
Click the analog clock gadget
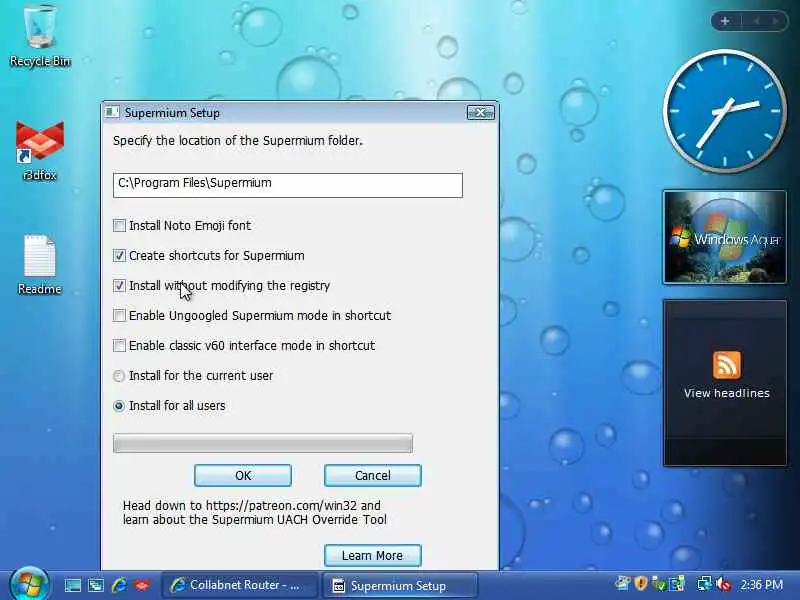[x=724, y=111]
